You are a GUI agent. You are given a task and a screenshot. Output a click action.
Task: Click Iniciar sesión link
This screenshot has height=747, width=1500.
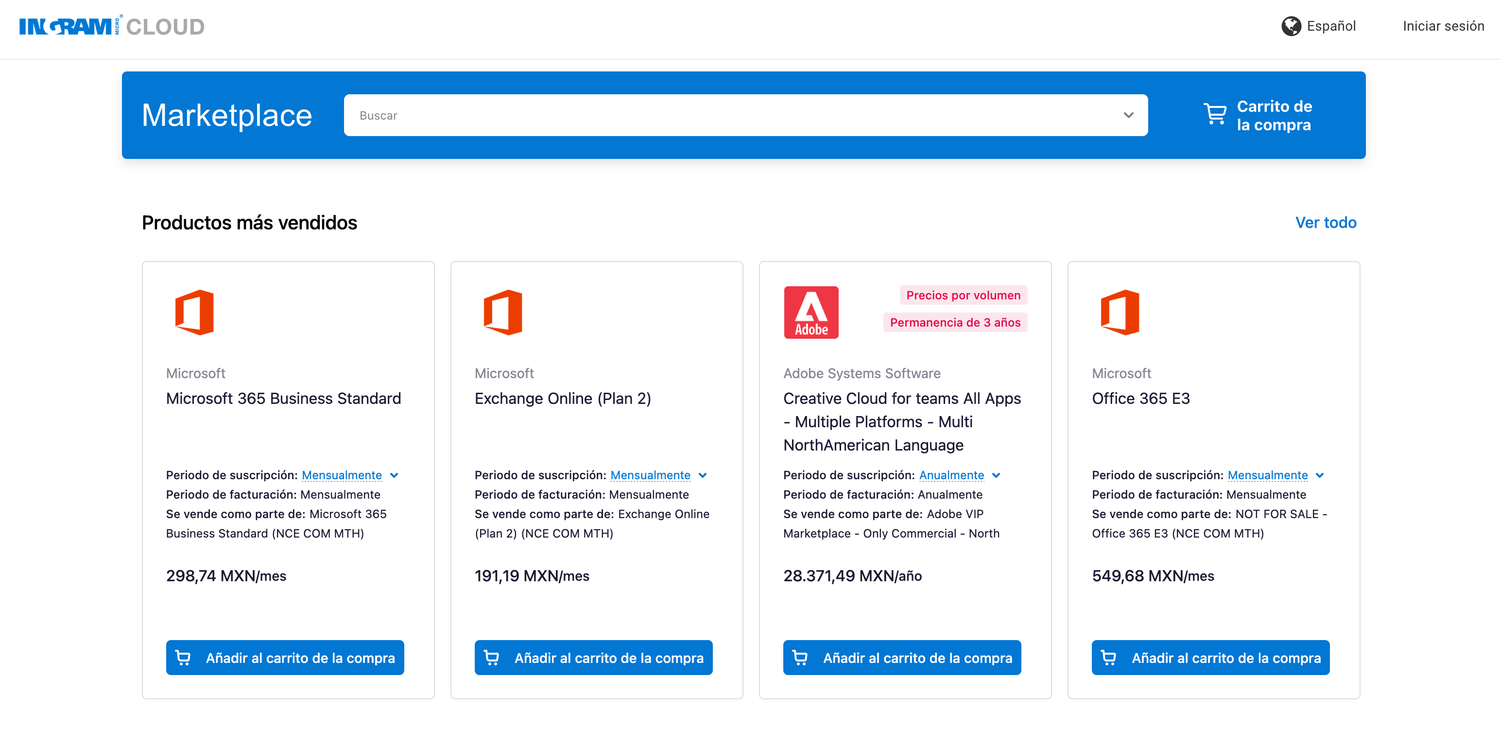pyautogui.click(x=1443, y=26)
